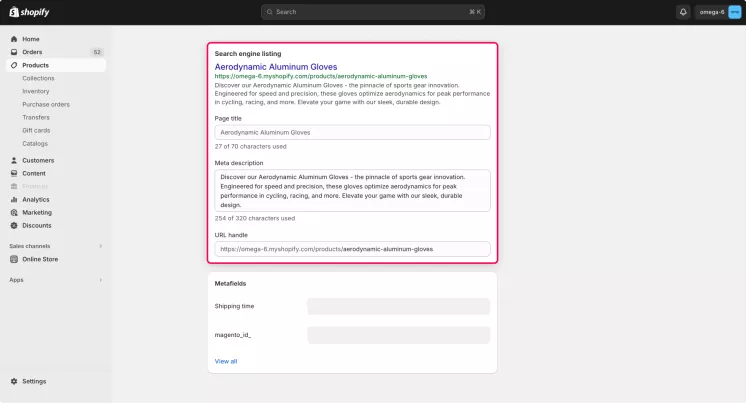Click the Search engine listing heading
The height and width of the screenshot is (403, 746).
coord(248,54)
